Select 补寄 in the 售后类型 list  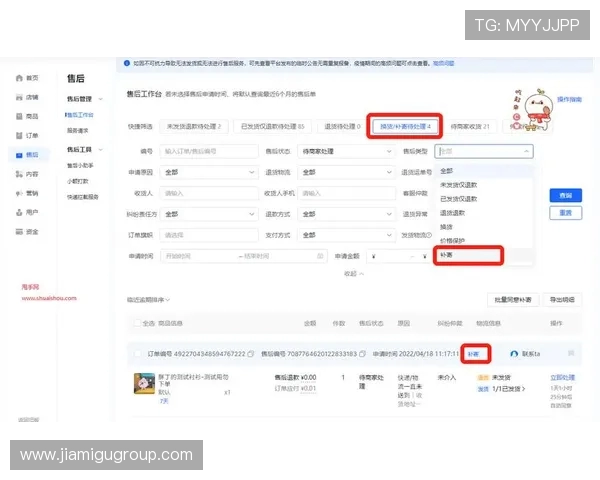(484, 255)
